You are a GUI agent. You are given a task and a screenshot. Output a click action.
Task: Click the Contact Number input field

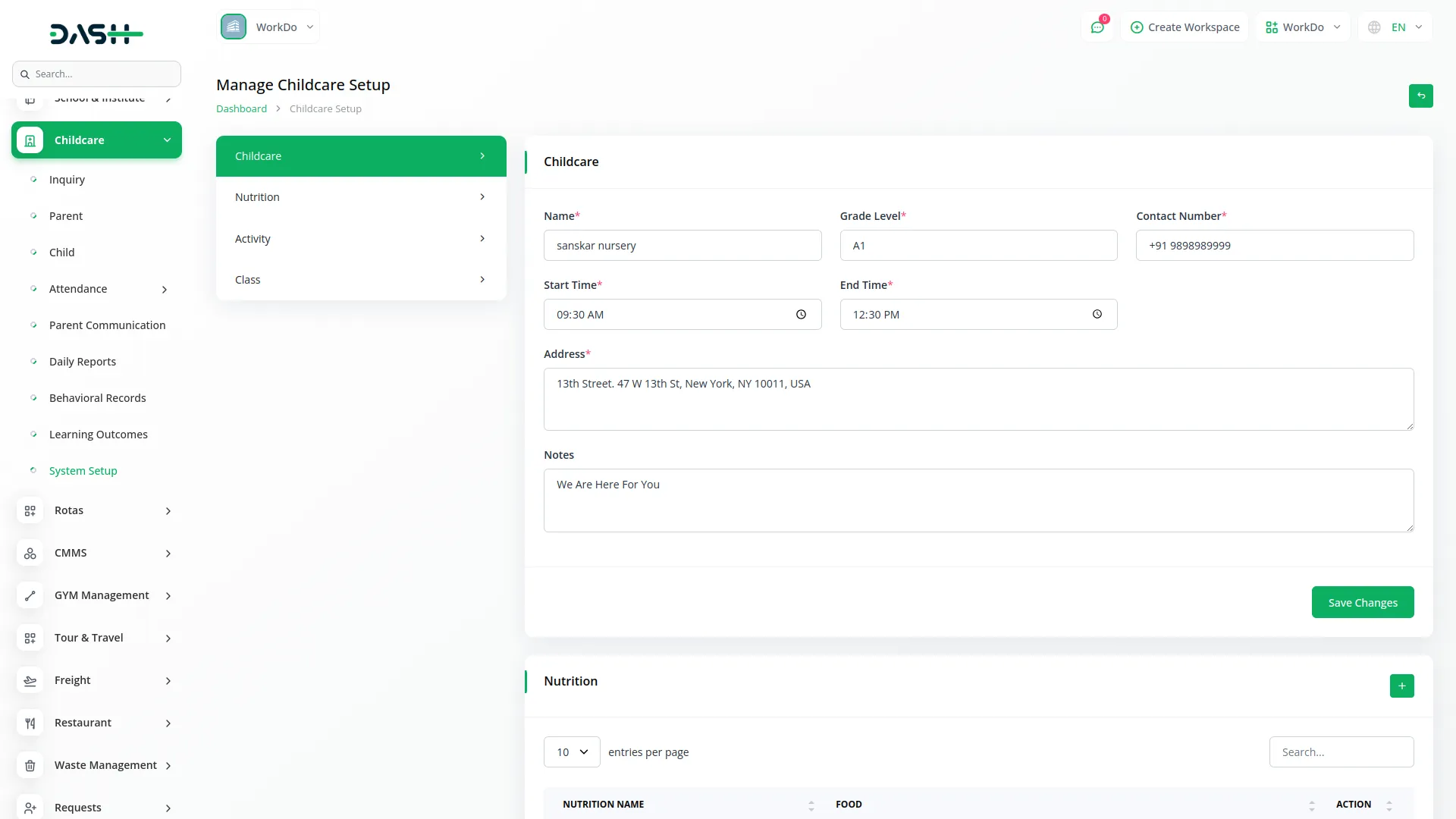tap(1274, 246)
